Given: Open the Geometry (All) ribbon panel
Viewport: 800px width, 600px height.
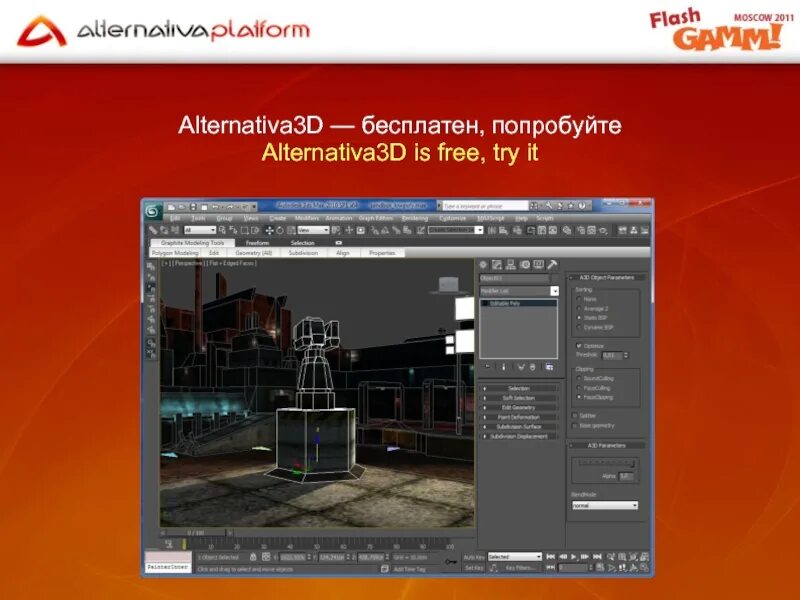Looking at the screenshot, I should (254, 253).
